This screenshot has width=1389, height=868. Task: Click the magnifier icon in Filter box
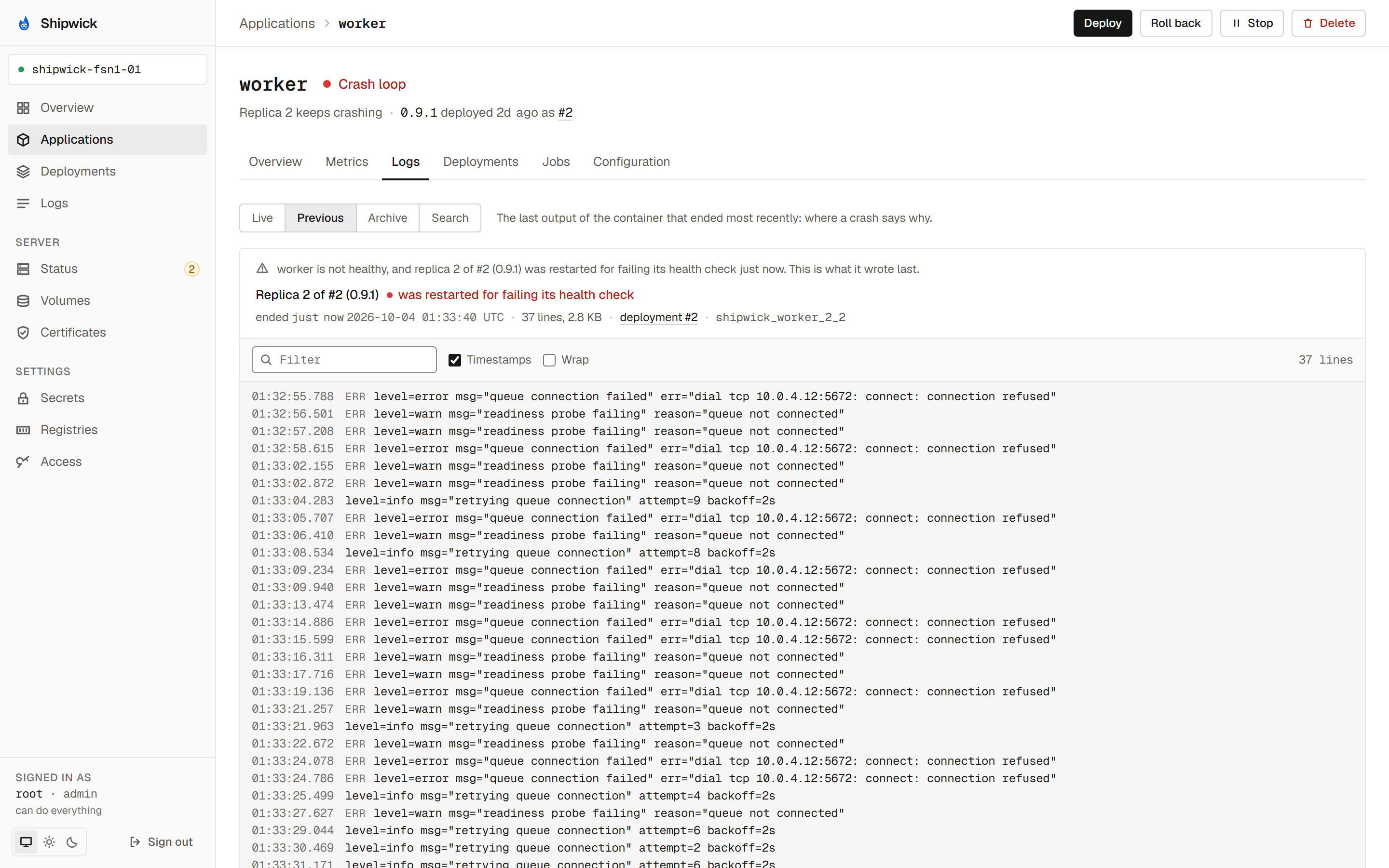pyautogui.click(x=266, y=359)
